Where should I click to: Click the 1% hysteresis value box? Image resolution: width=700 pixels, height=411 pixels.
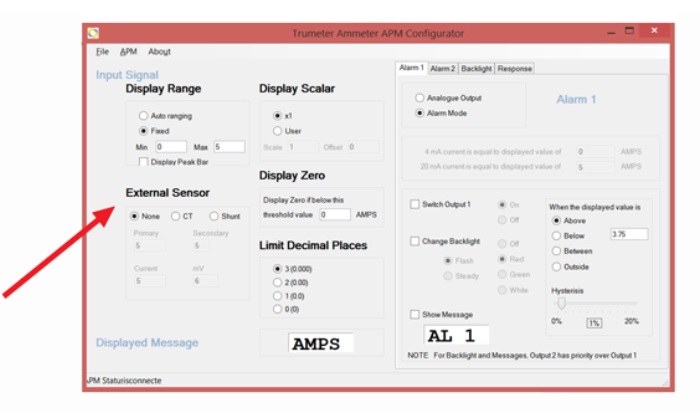coord(594,323)
